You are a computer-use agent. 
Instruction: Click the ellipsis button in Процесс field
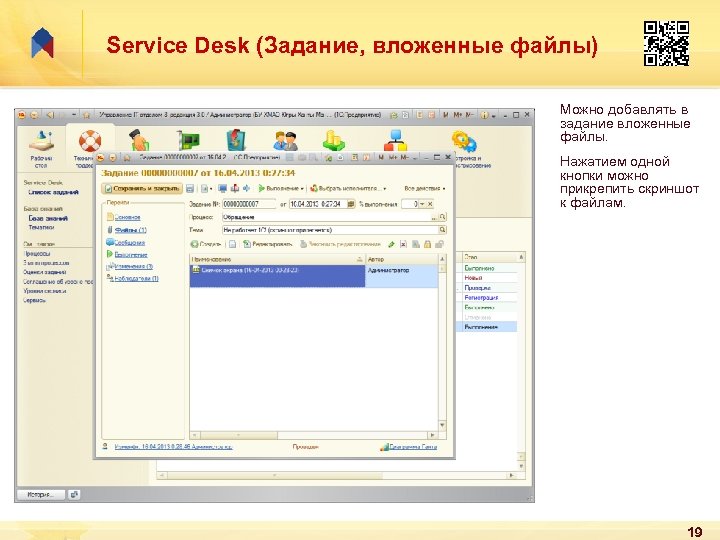pyautogui.click(x=434, y=217)
